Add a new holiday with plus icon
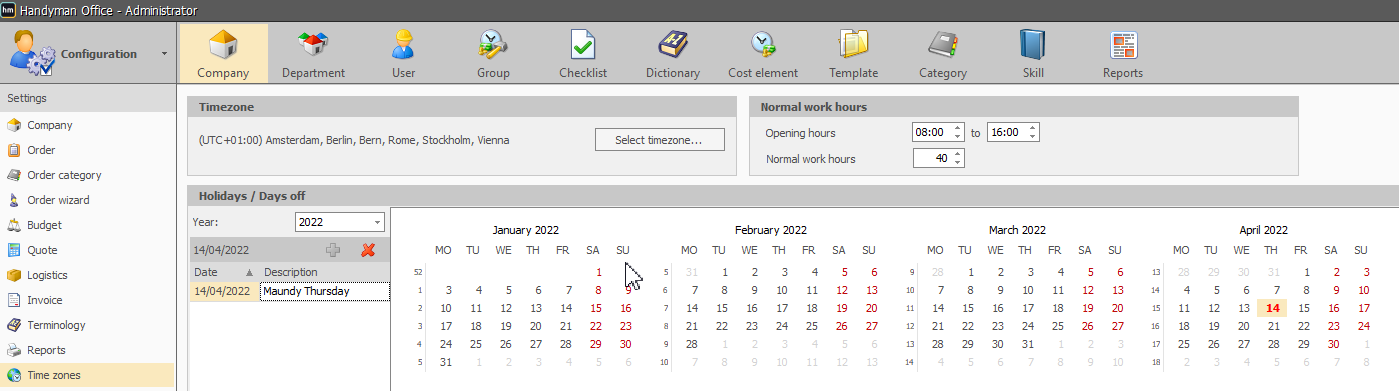The width and height of the screenshot is (1399, 391). point(333,250)
